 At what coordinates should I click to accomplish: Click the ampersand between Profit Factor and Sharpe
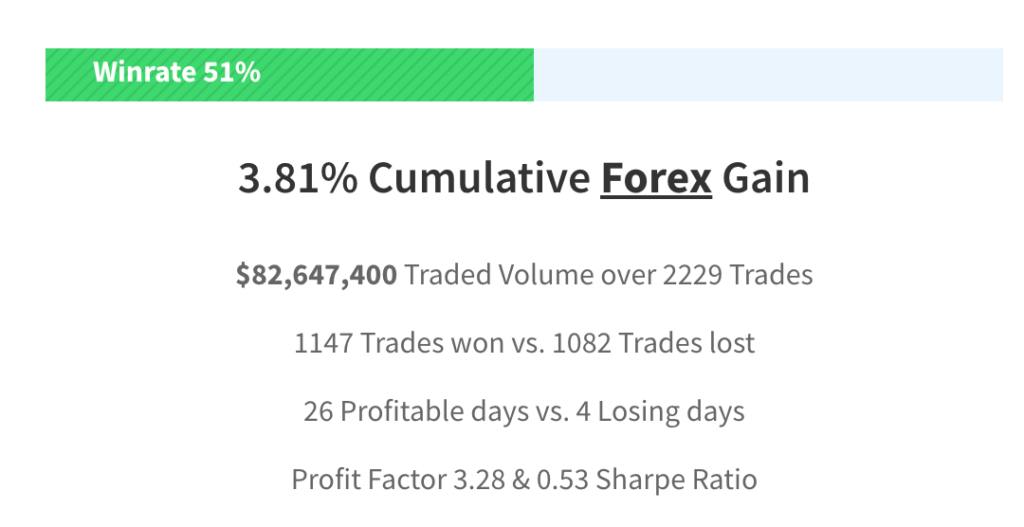(x=521, y=479)
